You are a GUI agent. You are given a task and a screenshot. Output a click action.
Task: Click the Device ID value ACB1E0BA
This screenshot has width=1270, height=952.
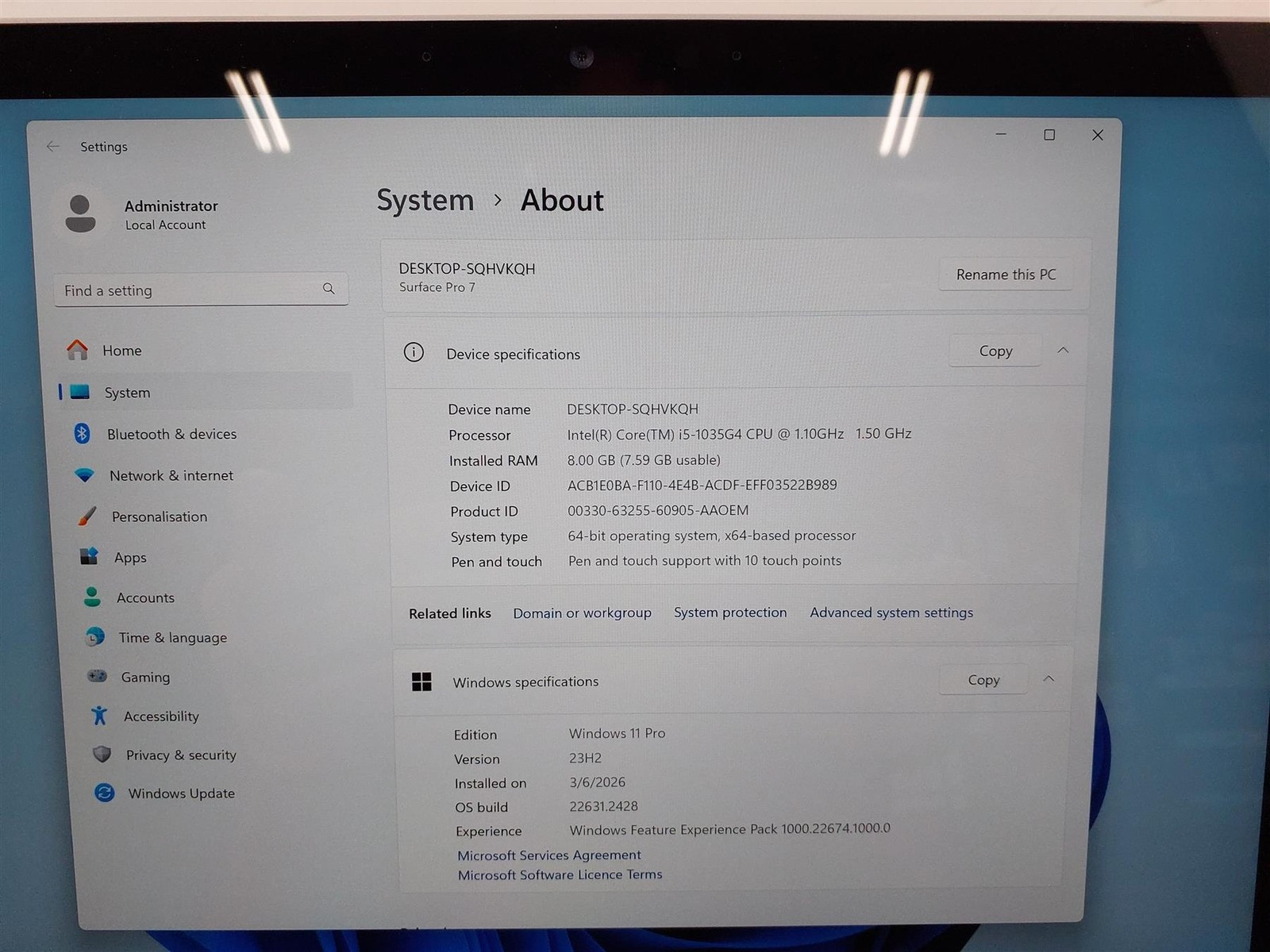(702, 485)
